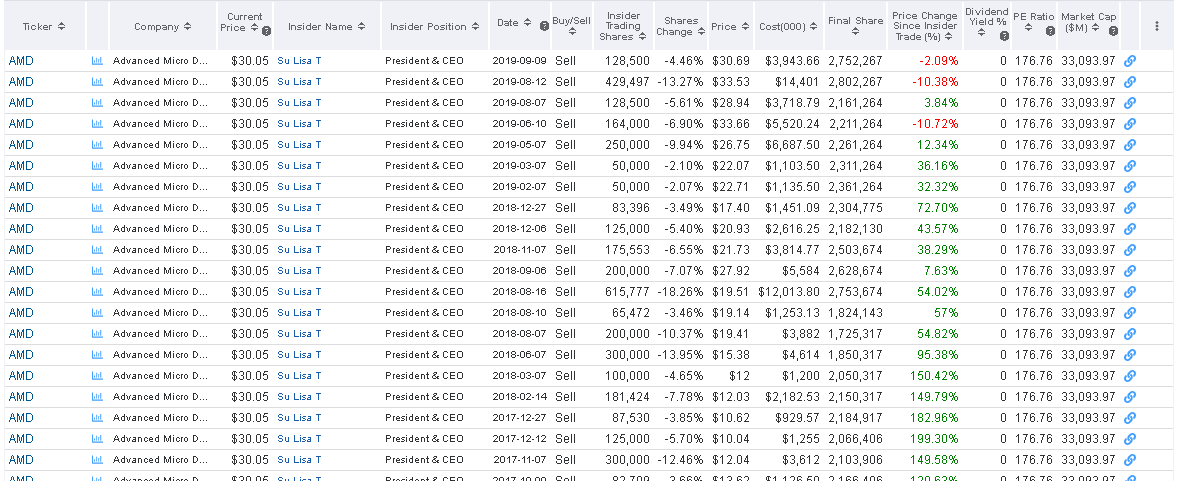1195x481 pixels.
Task: Open the three-dot table options menu
Action: (x=1157, y=26)
